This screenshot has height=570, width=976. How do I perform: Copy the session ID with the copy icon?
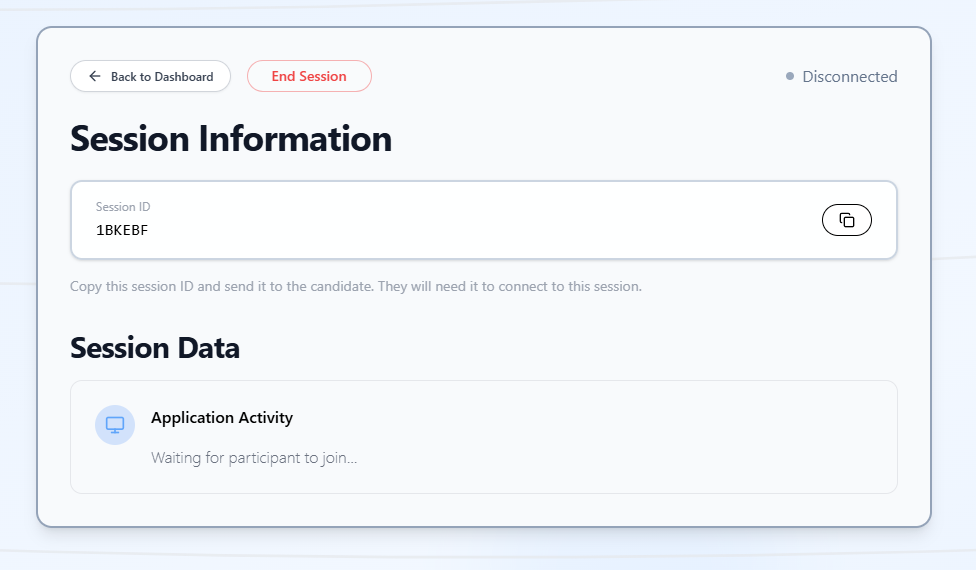click(846, 220)
